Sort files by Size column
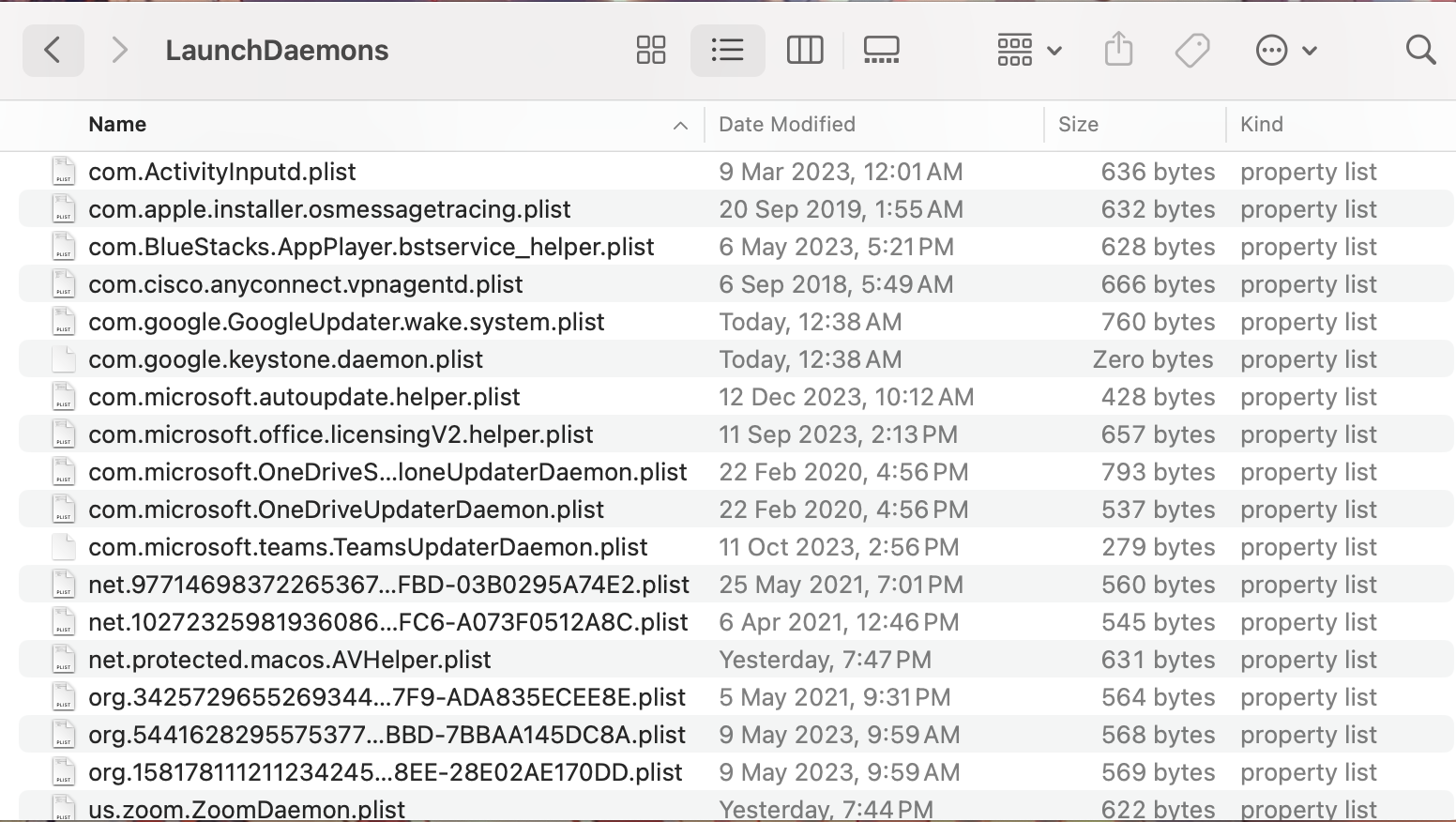This screenshot has width=1456, height=822. pos(1078,124)
